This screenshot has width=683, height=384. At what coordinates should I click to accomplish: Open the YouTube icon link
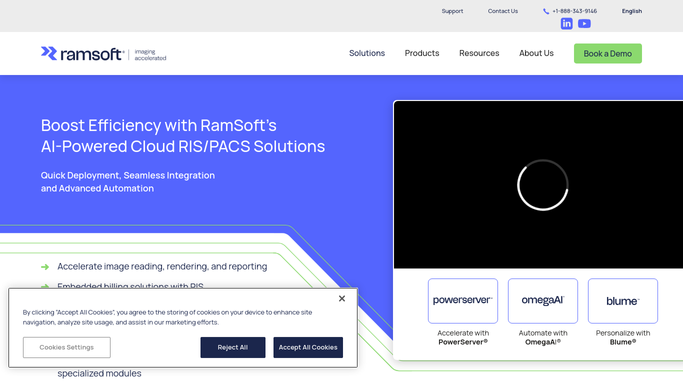point(584,24)
